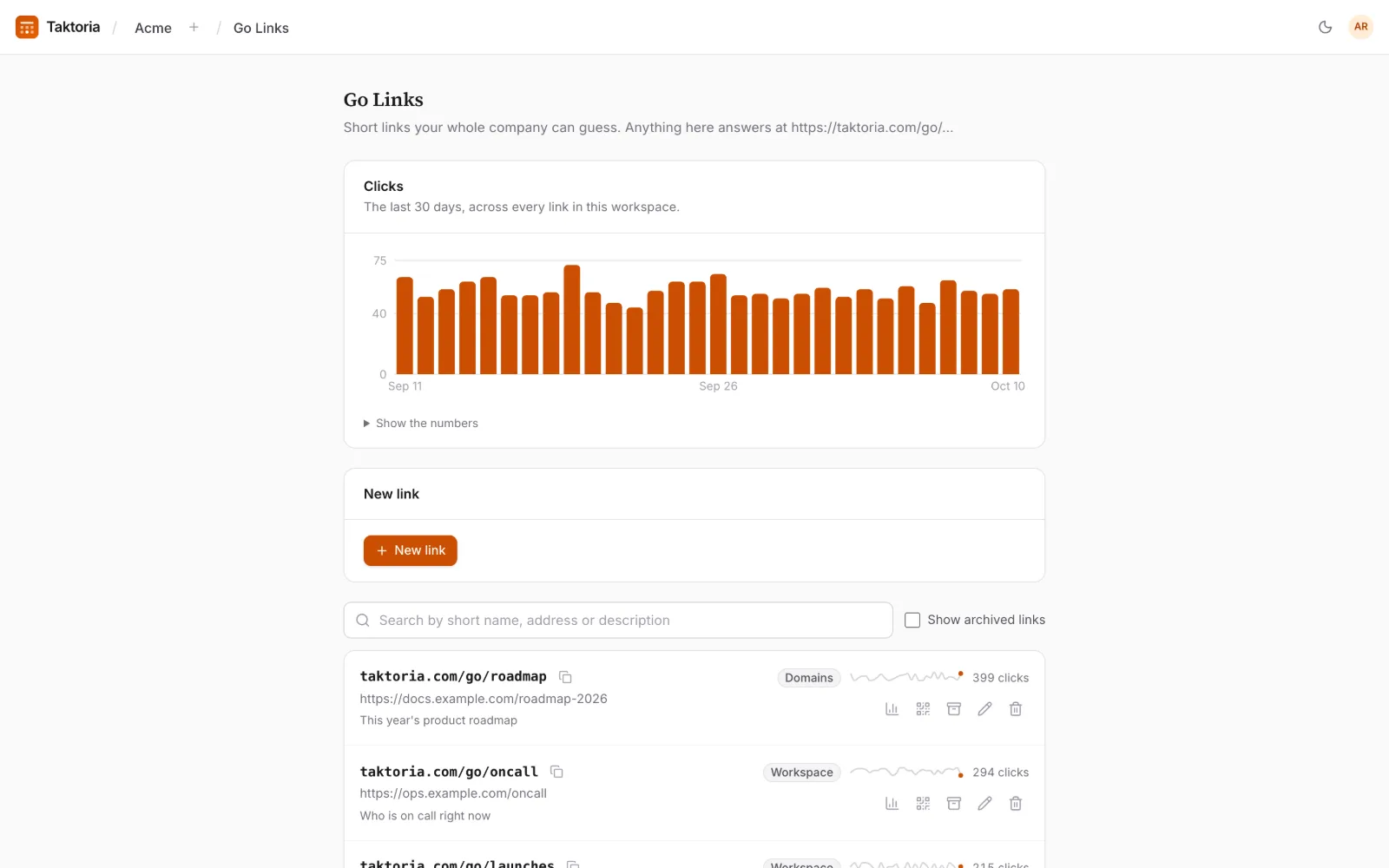Expand Show the numbers disclosure

point(421,424)
